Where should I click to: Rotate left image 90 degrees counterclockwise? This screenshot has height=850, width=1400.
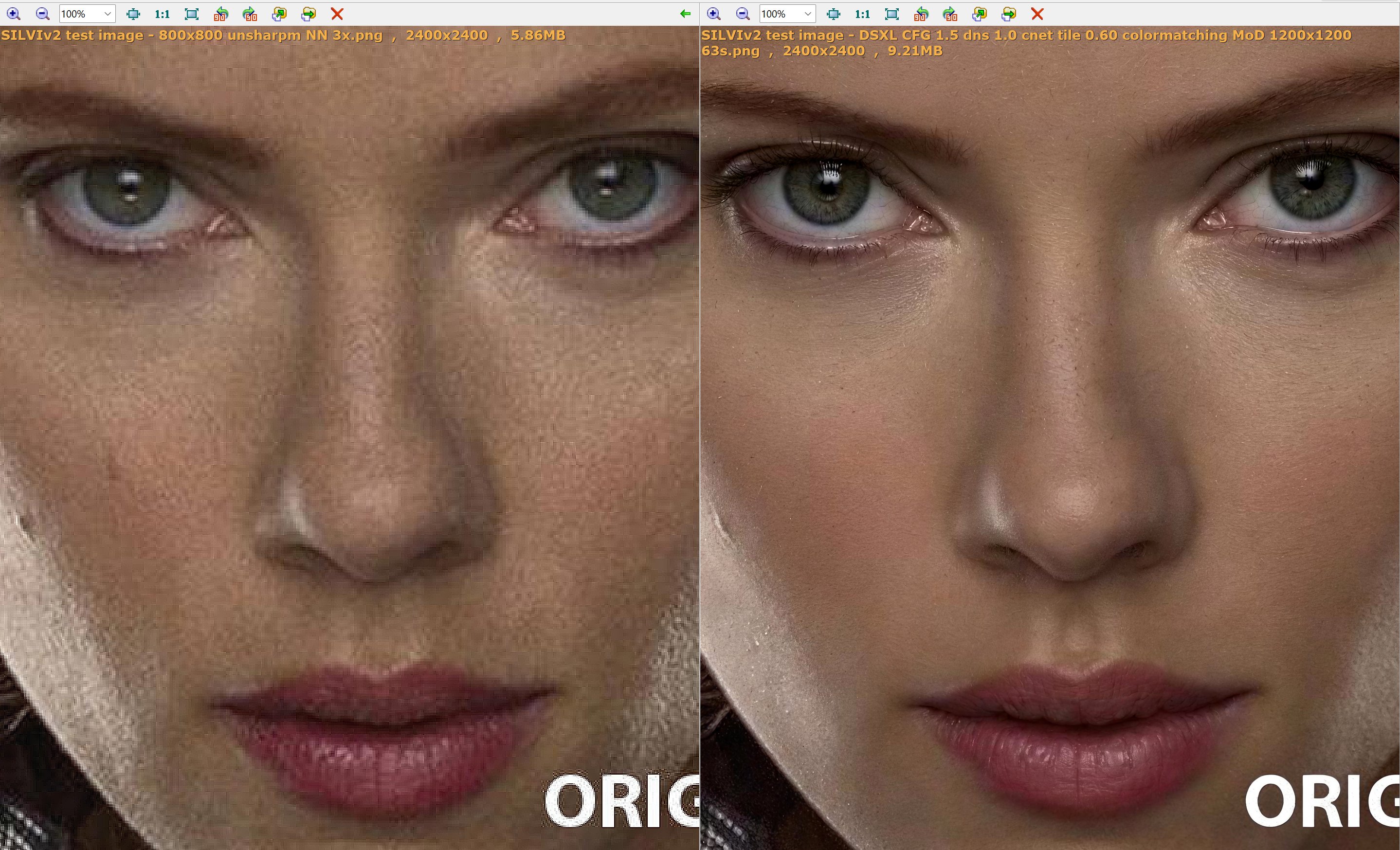[221, 14]
